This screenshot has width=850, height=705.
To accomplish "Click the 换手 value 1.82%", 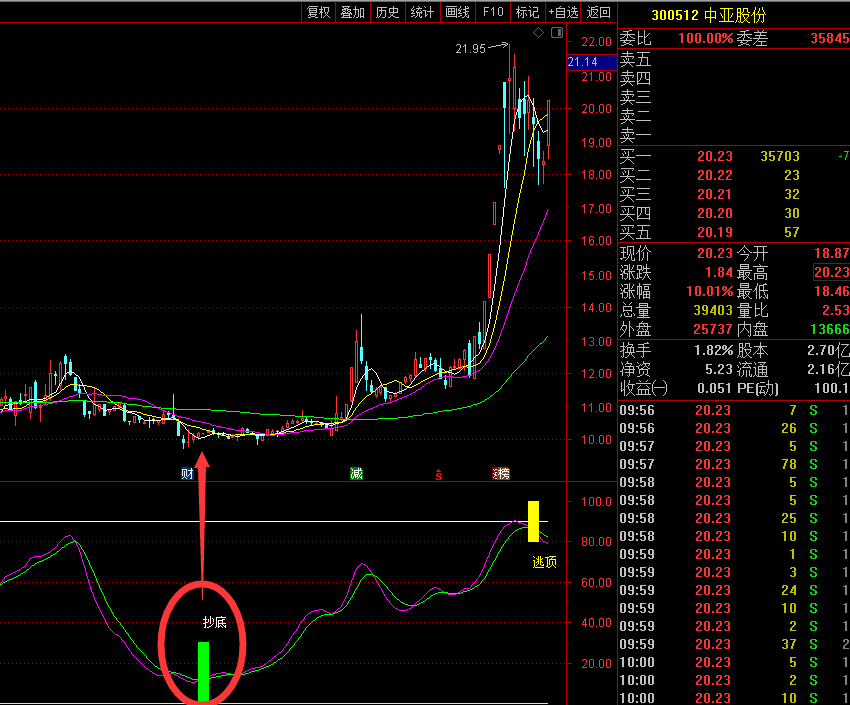I will 713,351.
